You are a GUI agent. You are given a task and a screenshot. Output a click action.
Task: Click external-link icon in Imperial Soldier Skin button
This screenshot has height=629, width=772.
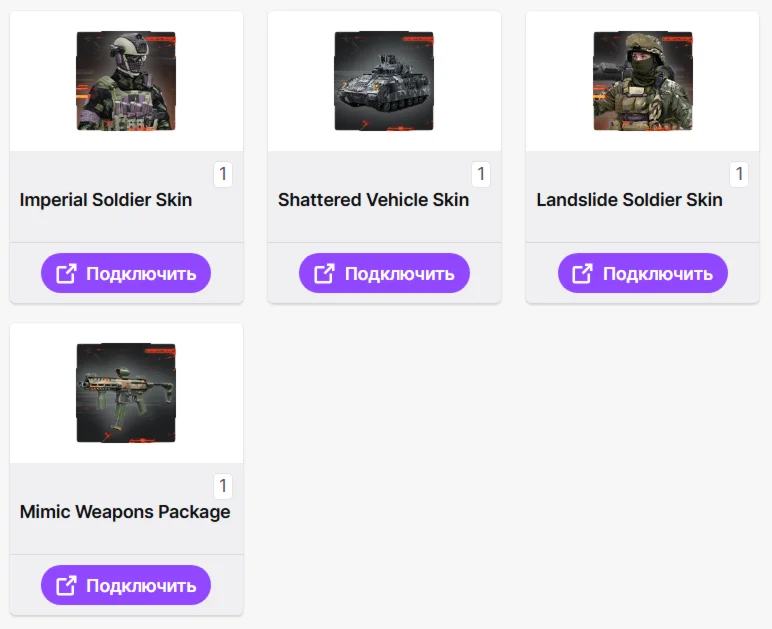point(66,273)
